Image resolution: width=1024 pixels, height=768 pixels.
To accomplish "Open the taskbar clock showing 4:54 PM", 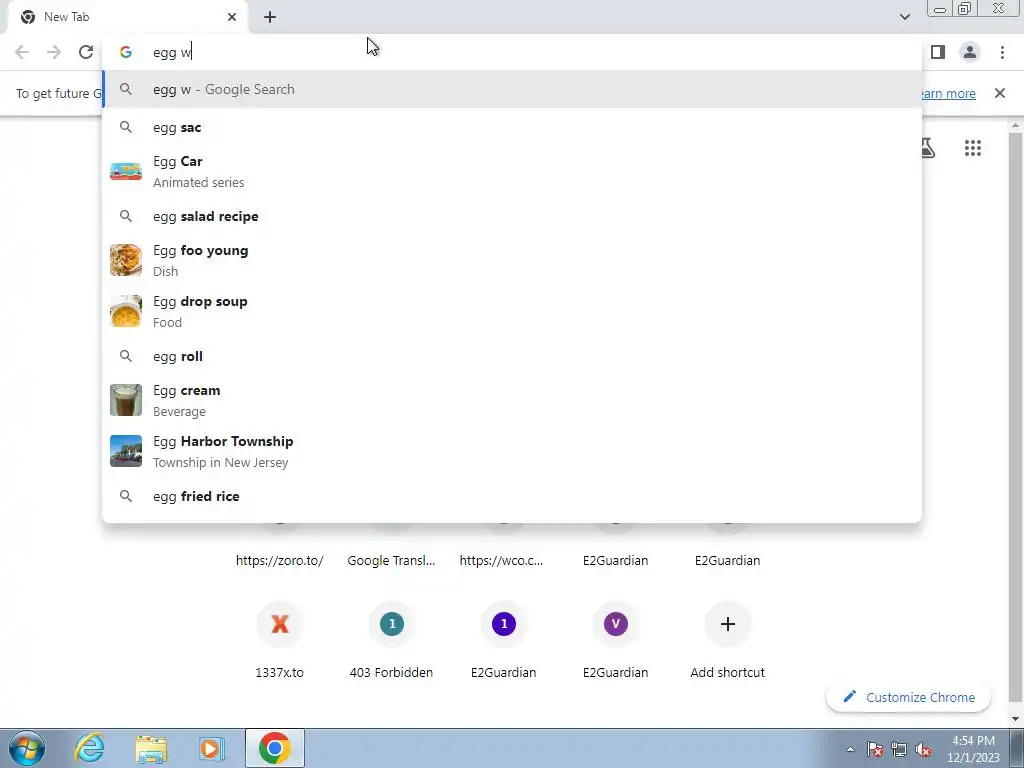I will [x=973, y=749].
